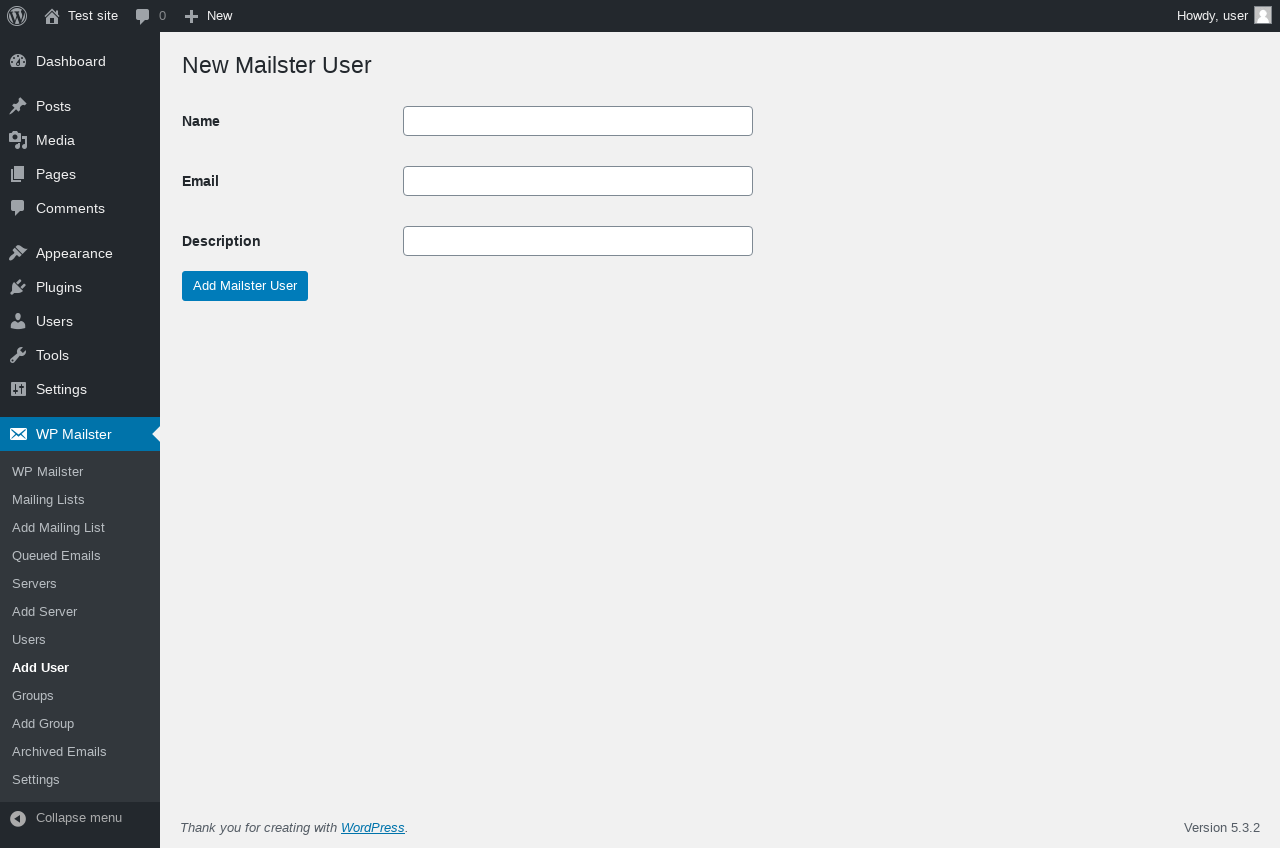This screenshot has width=1280, height=848.
Task: Click the Users person icon
Action: click(x=18, y=321)
